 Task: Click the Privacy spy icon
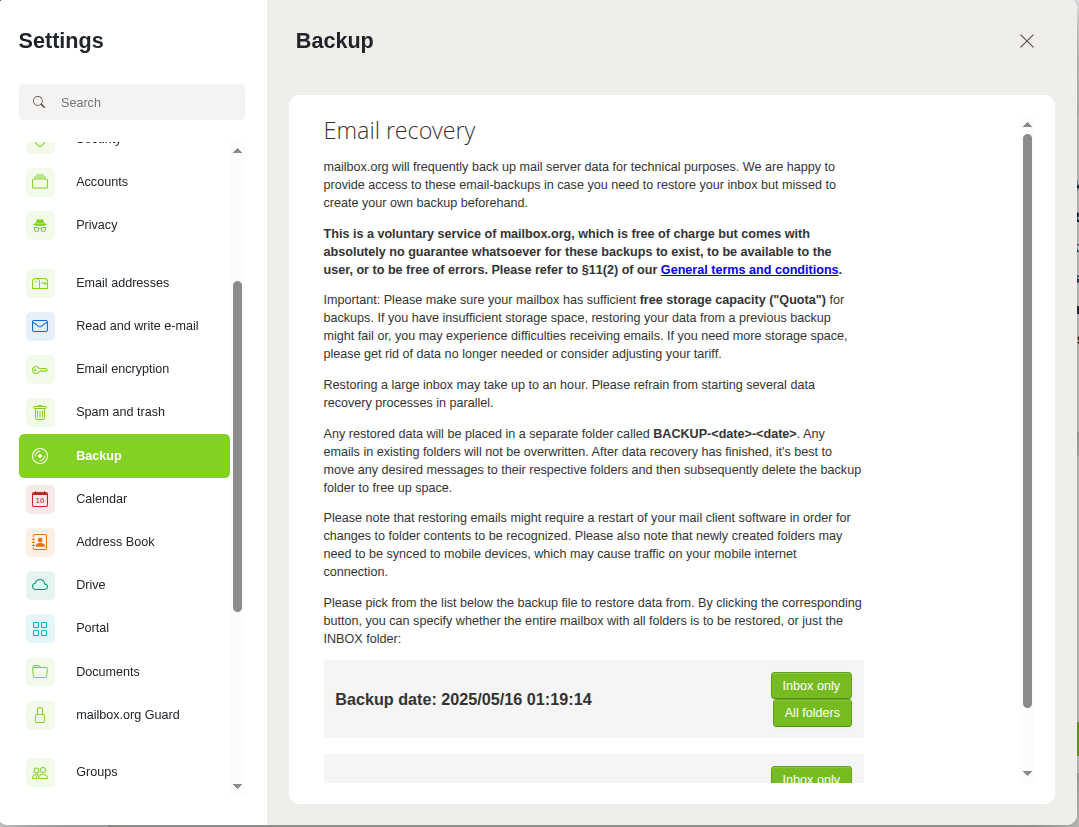coord(40,225)
